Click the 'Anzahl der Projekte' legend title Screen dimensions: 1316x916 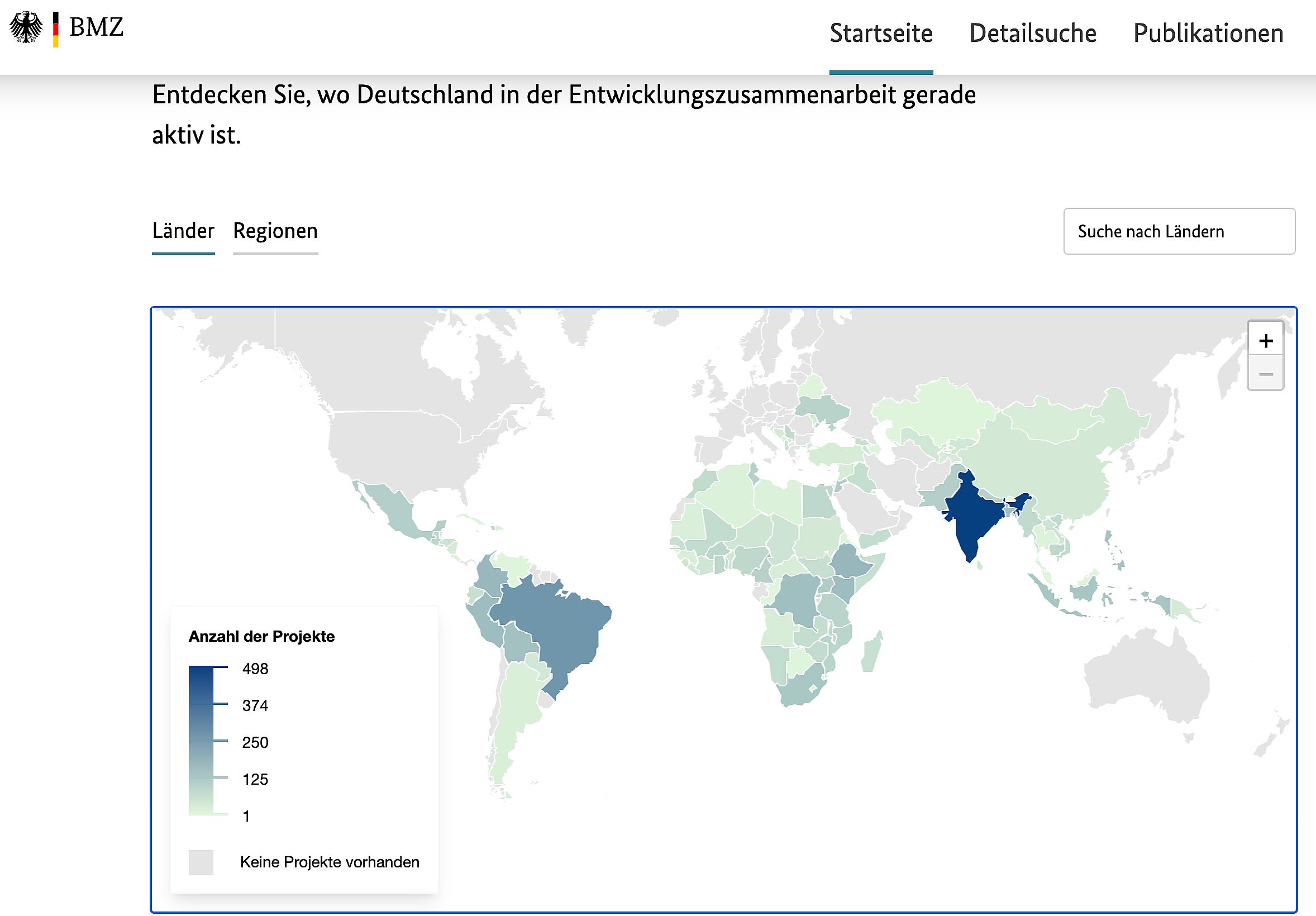point(261,636)
